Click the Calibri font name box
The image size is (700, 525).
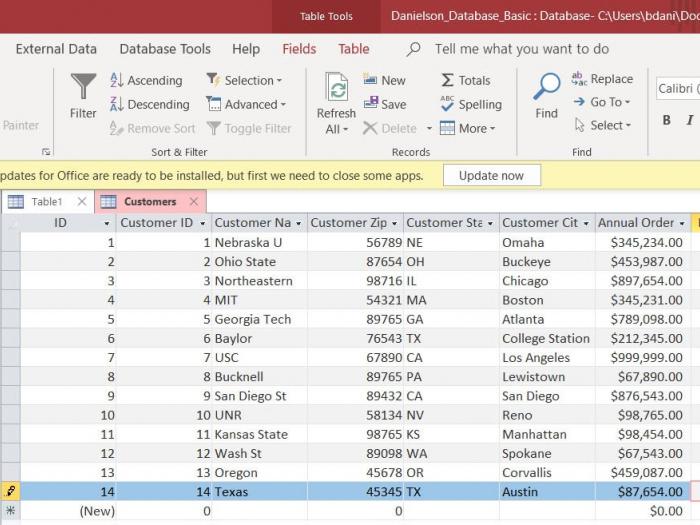click(678, 89)
